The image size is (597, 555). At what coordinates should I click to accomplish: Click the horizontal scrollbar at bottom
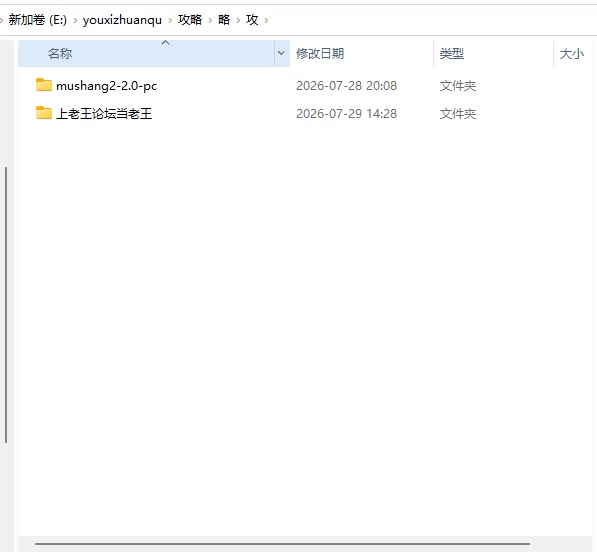tap(282, 544)
